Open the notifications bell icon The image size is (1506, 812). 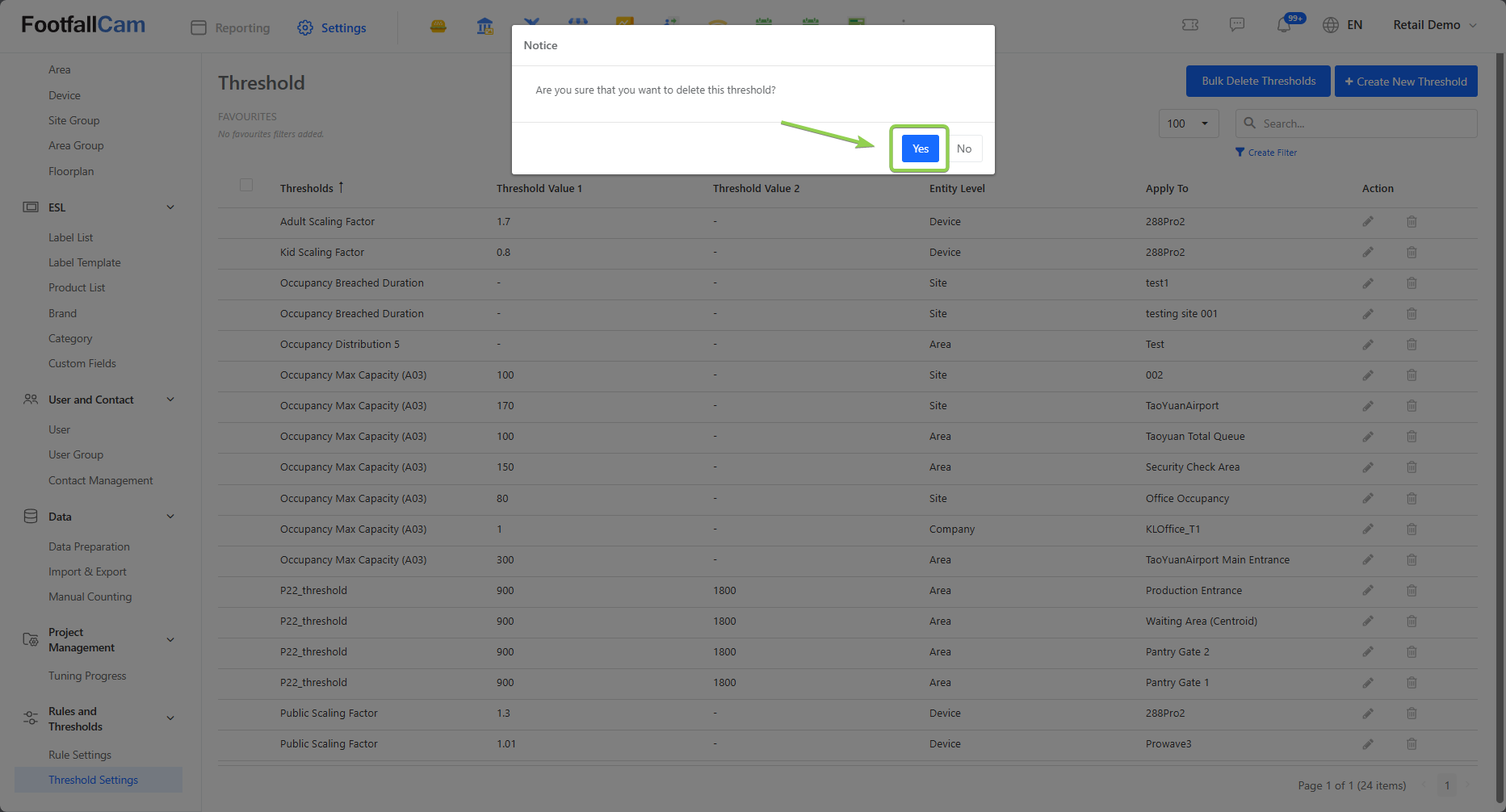pos(1283,25)
